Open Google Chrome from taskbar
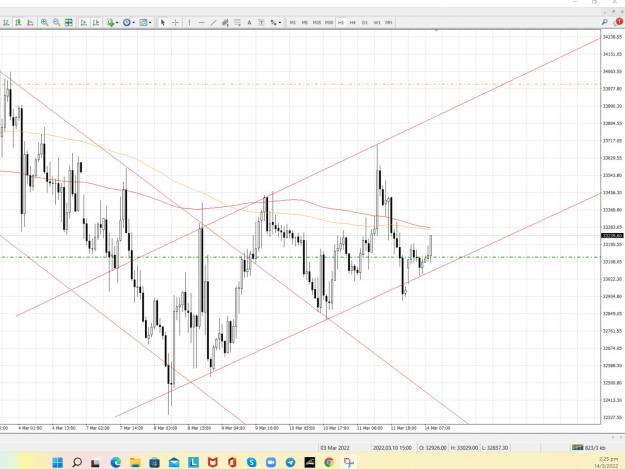Image resolution: width=625 pixels, height=469 pixels. click(x=329, y=462)
